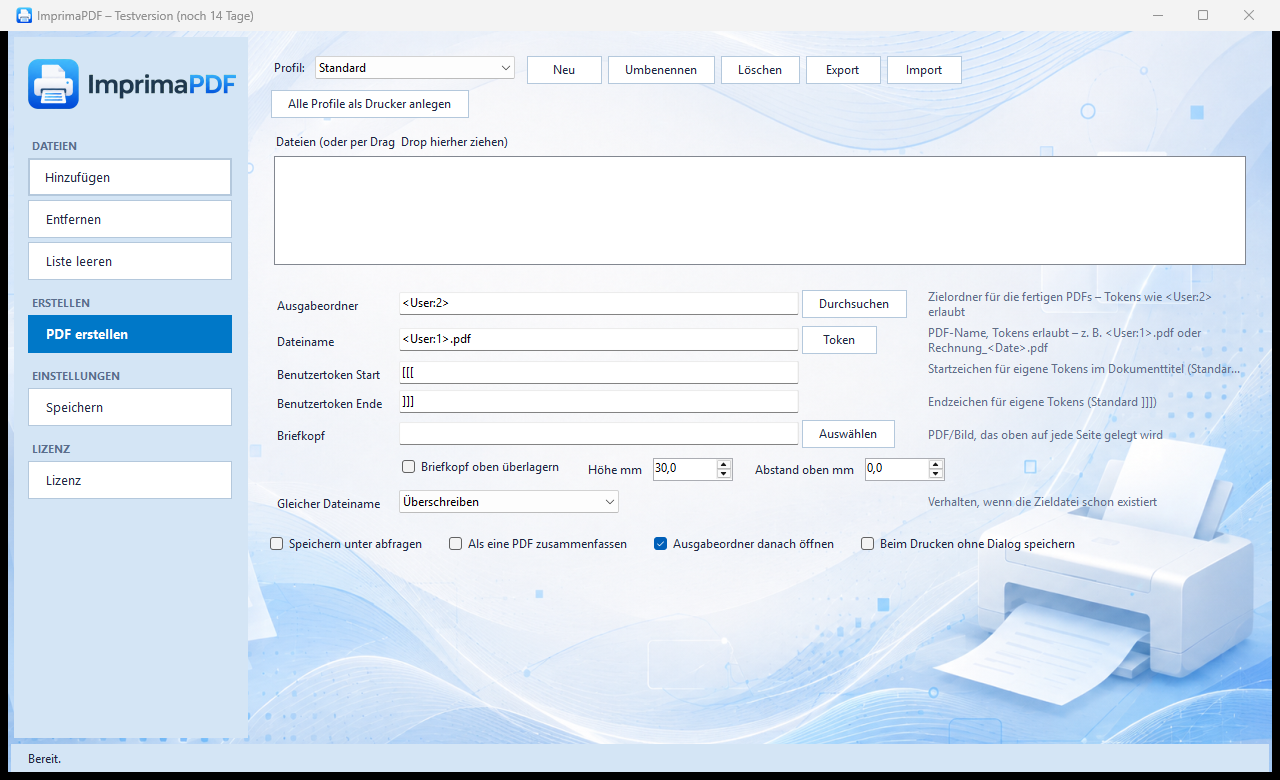Focus the Benutzertoken Ende field
The height and width of the screenshot is (780, 1280).
[x=598, y=402]
